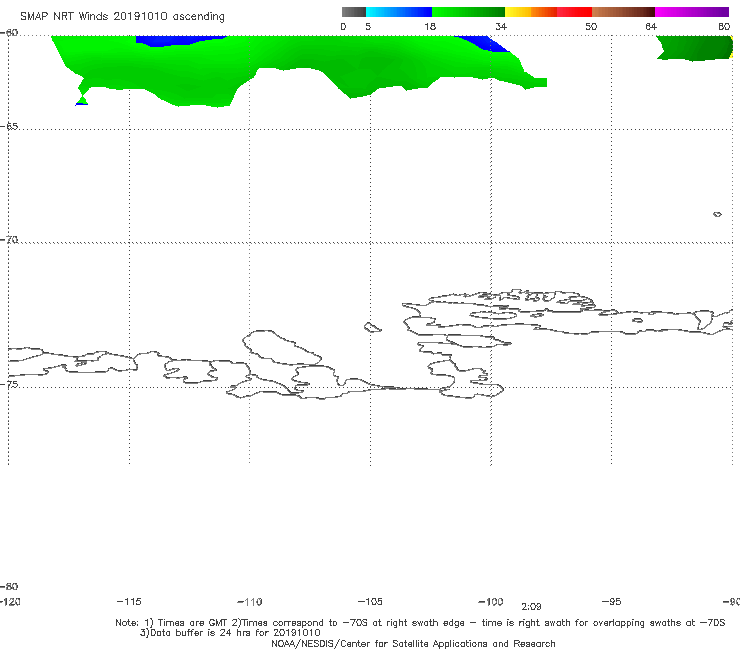
Task: Click the color bar label '18'
Action: 430,27
